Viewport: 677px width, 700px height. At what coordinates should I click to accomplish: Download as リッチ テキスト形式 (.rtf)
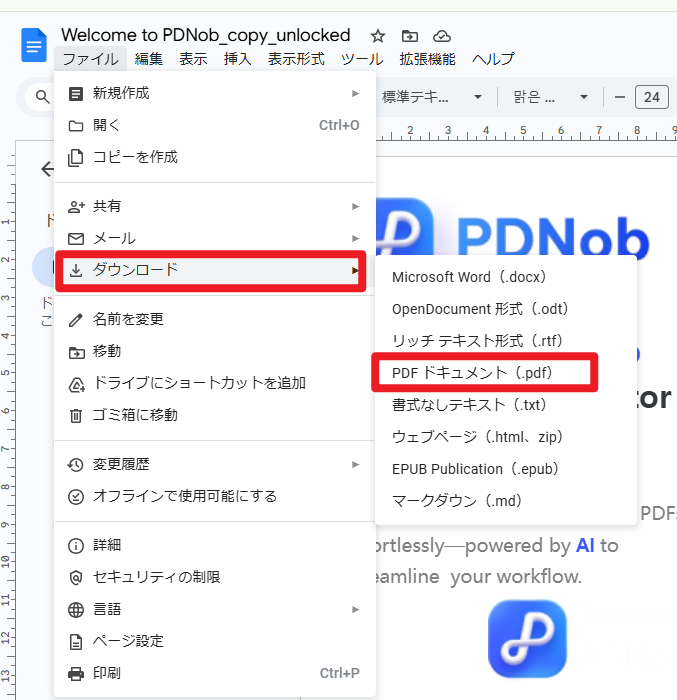click(x=506, y=341)
